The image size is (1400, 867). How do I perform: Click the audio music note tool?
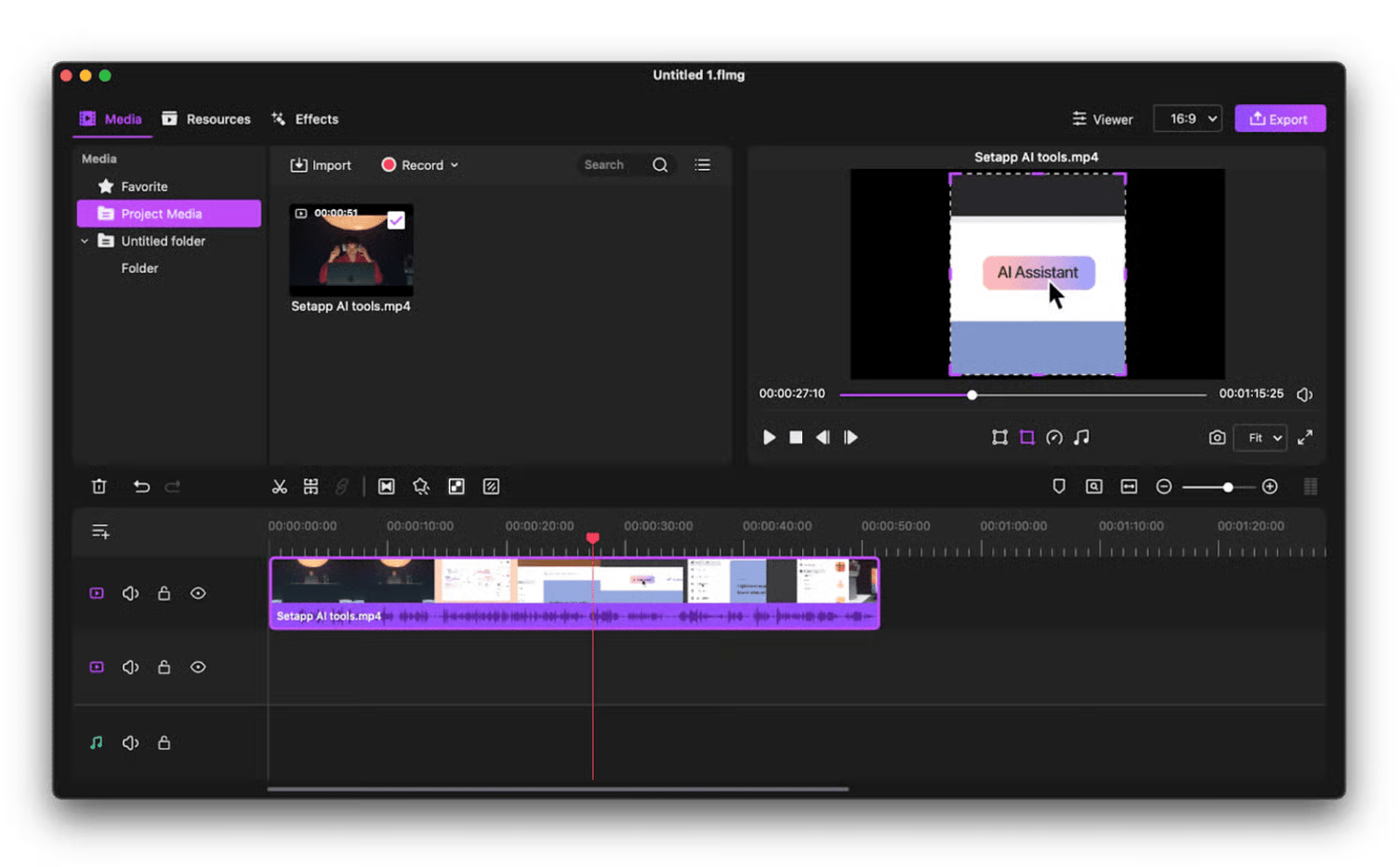[x=1081, y=438]
